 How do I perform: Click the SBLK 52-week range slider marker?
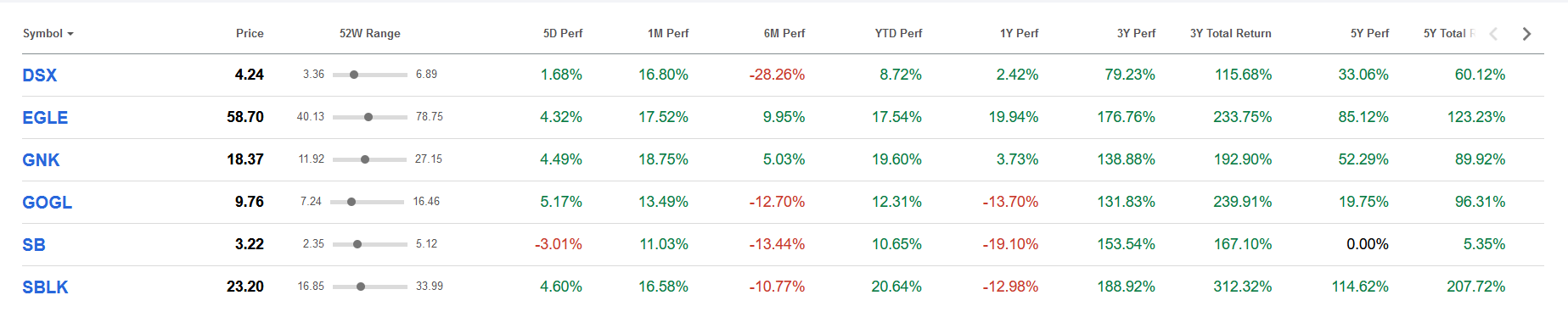pyautogui.click(x=361, y=287)
